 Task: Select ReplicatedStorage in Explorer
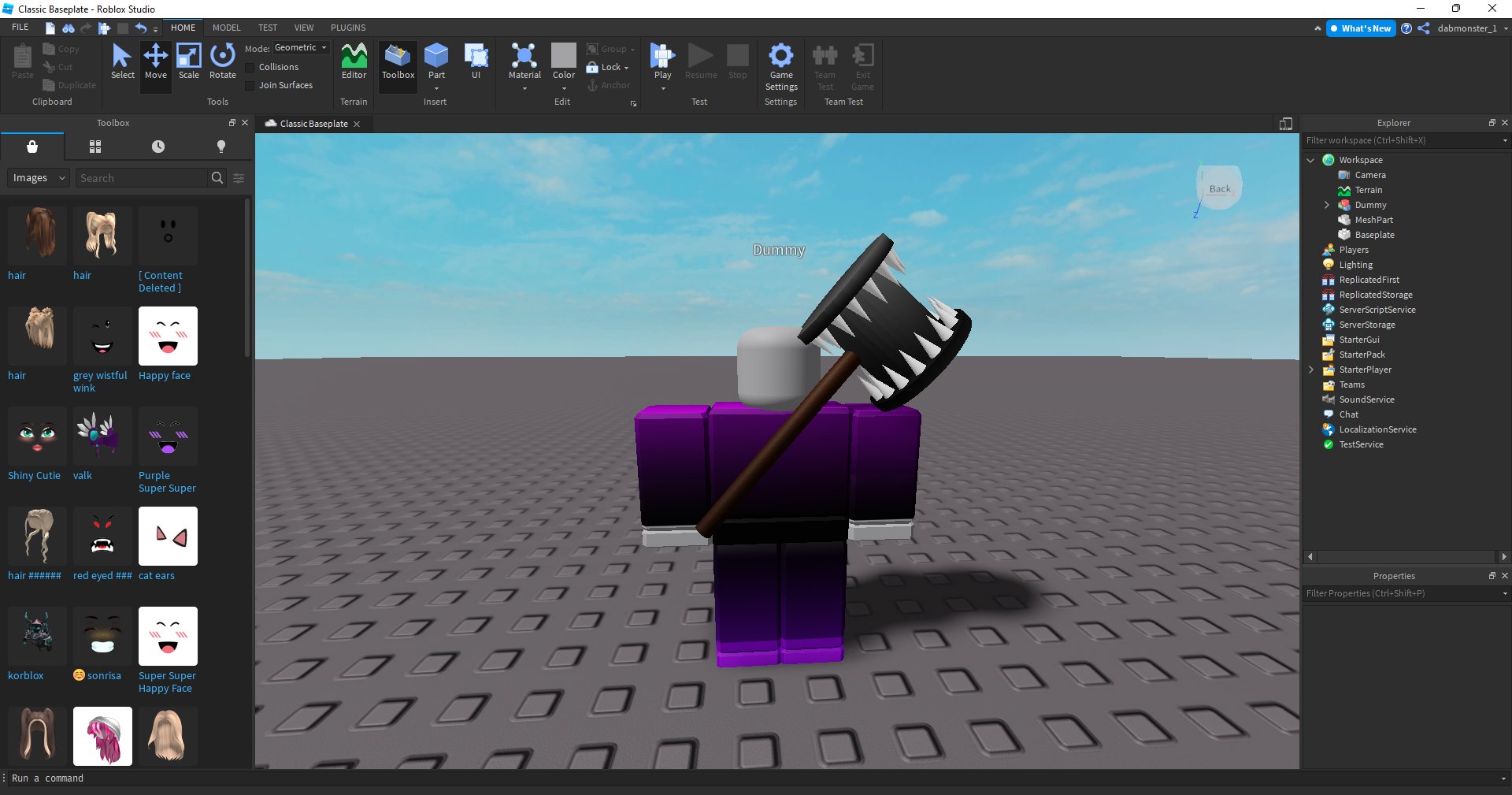point(1376,295)
